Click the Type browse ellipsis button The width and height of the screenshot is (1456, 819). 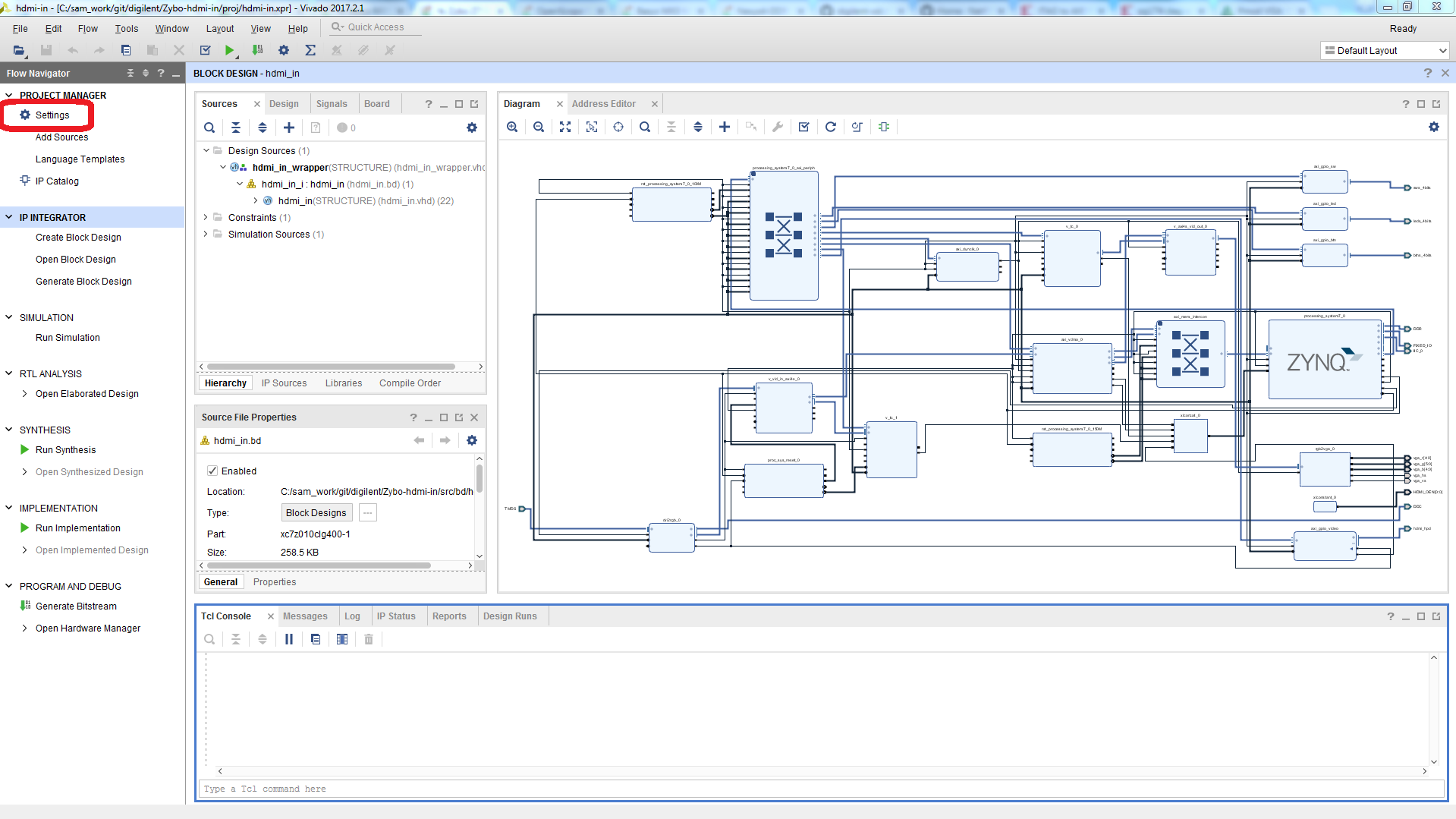367,512
